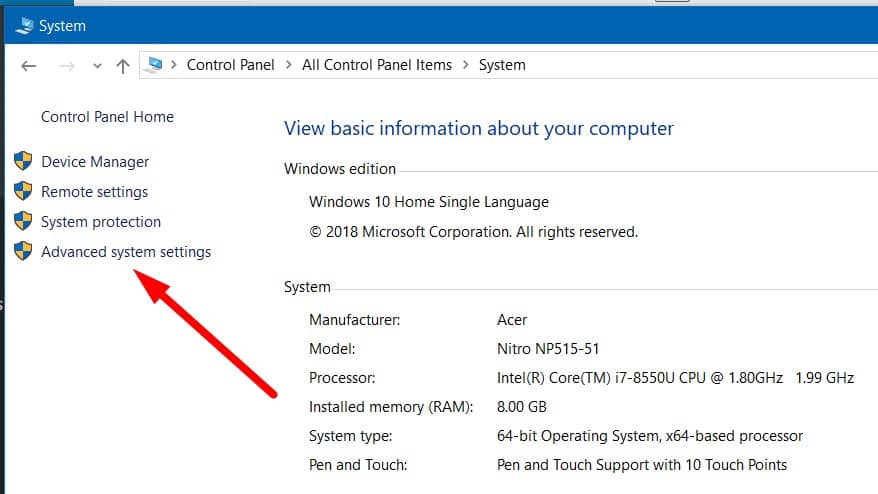Click the 'Model:' label
The image size is (878, 494).
(332, 349)
